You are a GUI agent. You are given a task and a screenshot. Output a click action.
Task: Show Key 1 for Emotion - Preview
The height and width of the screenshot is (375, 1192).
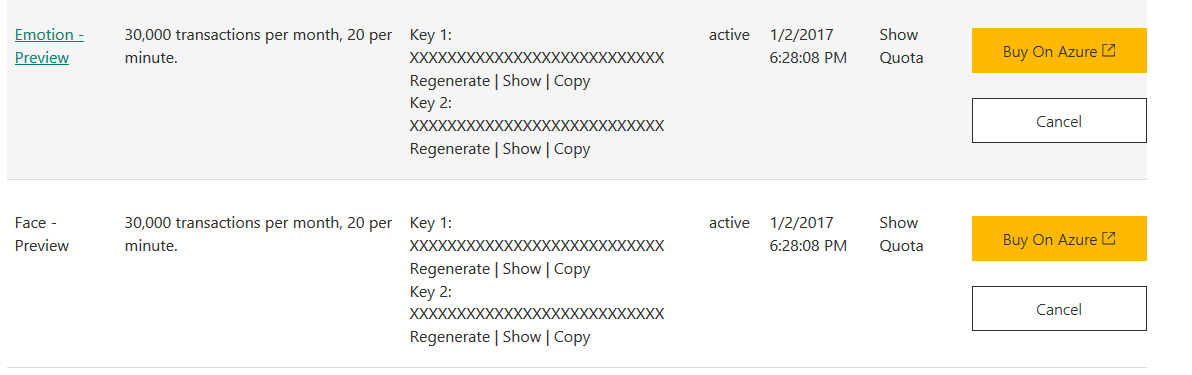(x=522, y=81)
